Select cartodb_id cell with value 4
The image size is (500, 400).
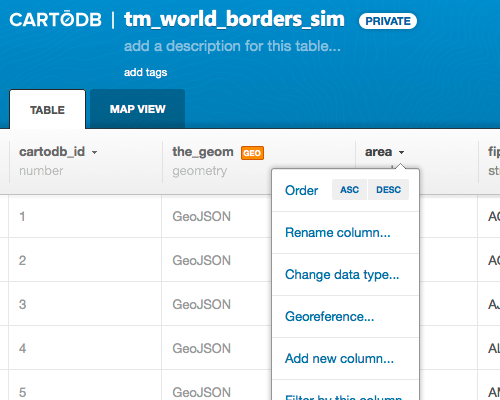coord(85,348)
